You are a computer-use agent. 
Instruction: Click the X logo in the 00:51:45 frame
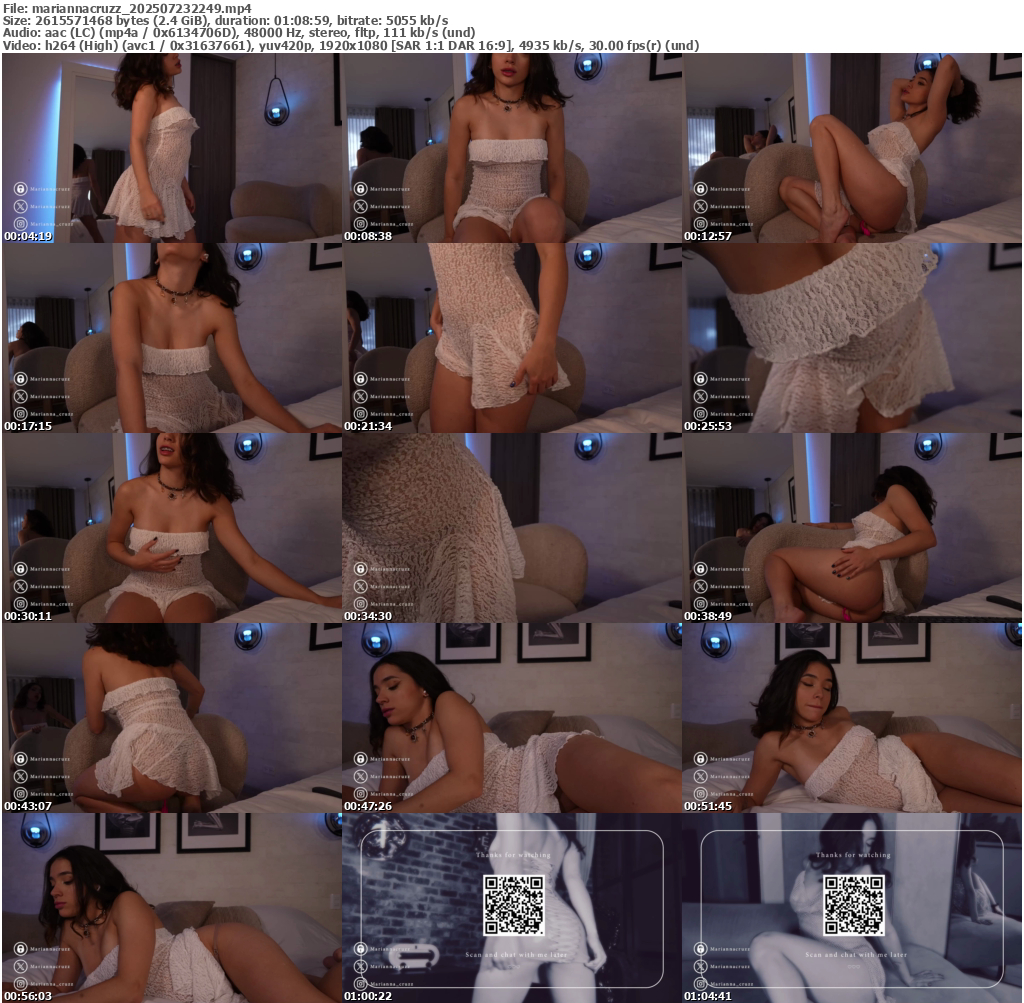pos(701,776)
